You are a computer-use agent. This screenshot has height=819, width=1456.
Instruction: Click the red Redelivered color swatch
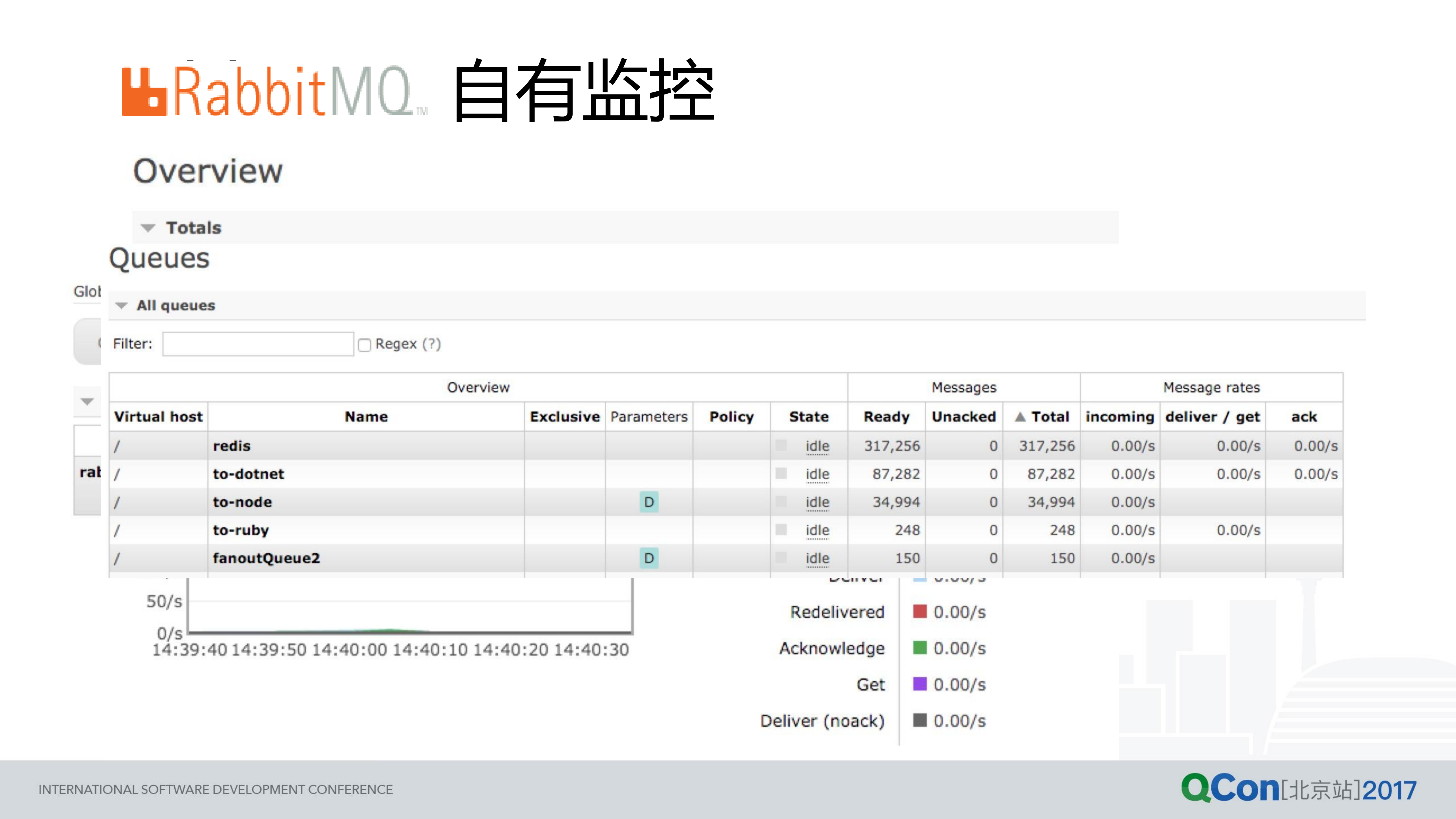point(919,612)
